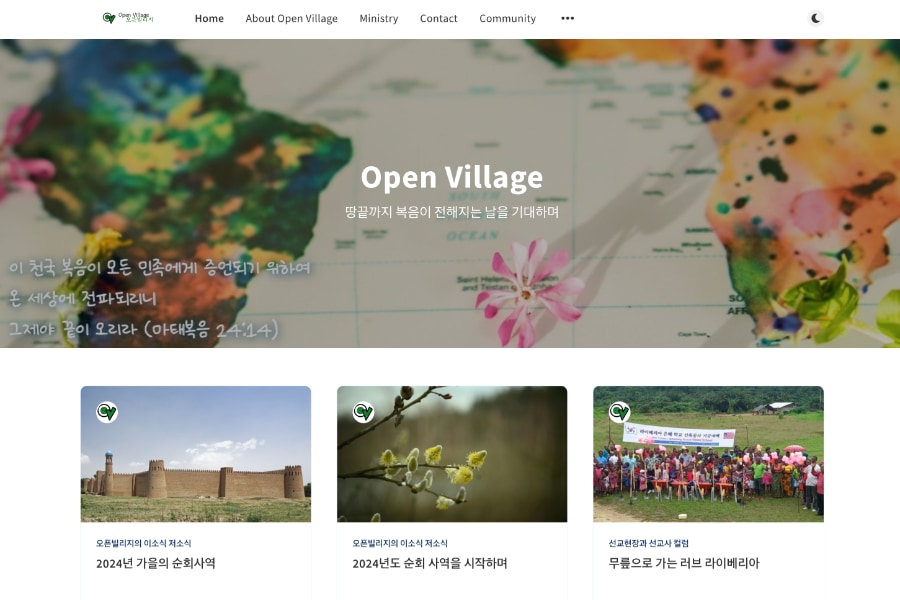Open the Community menu item
900x600 pixels.
(507, 18)
